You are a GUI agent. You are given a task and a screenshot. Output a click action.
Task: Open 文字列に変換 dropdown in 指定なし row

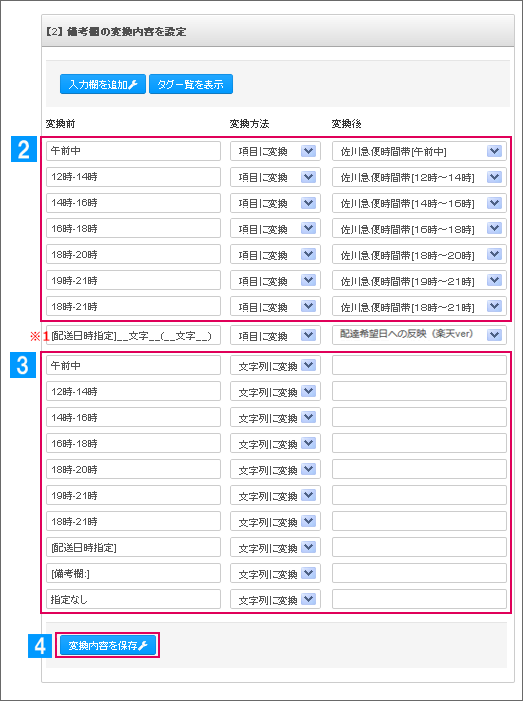[275, 599]
